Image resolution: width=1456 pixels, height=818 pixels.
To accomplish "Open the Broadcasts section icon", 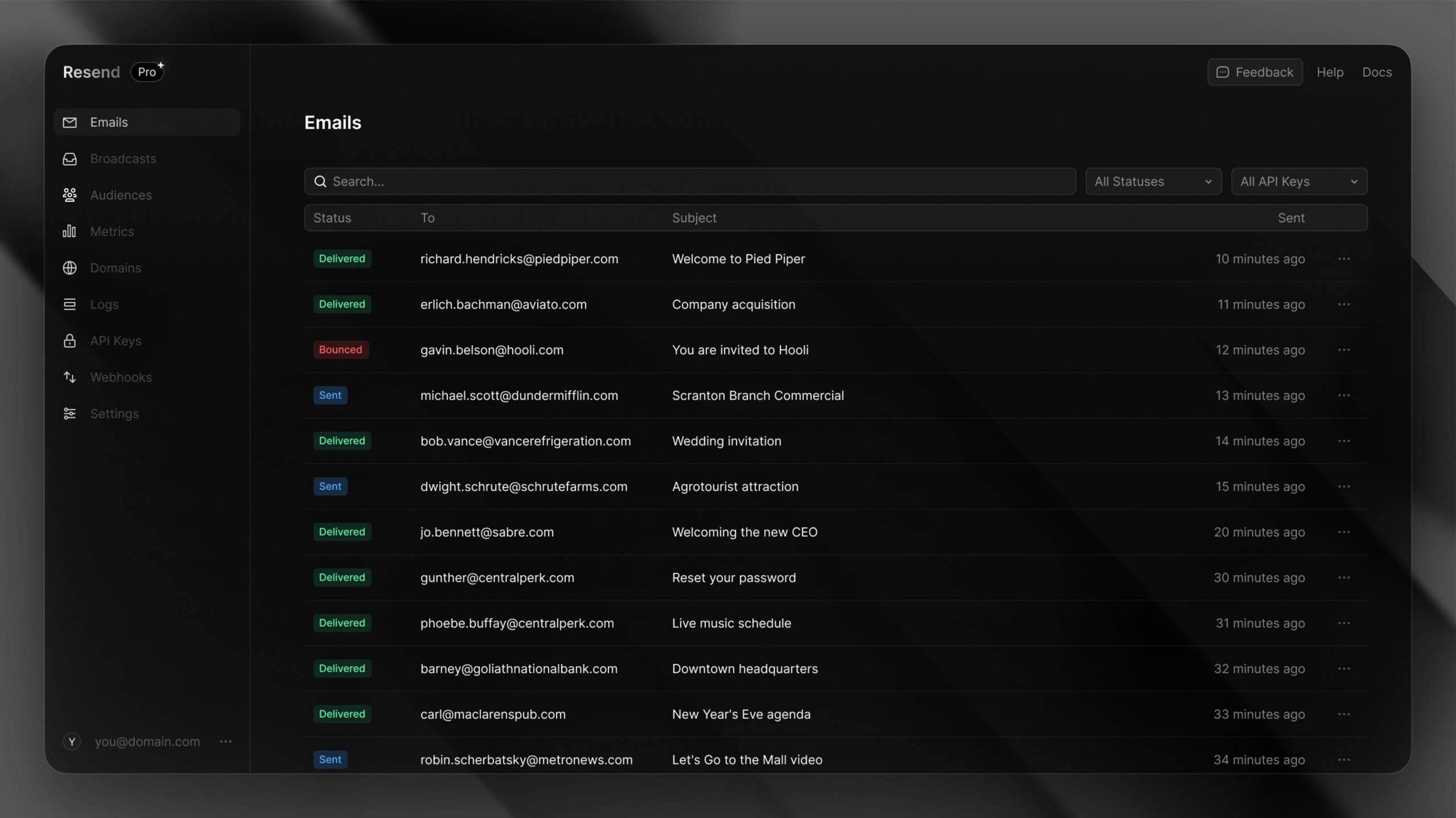I will (x=69, y=158).
